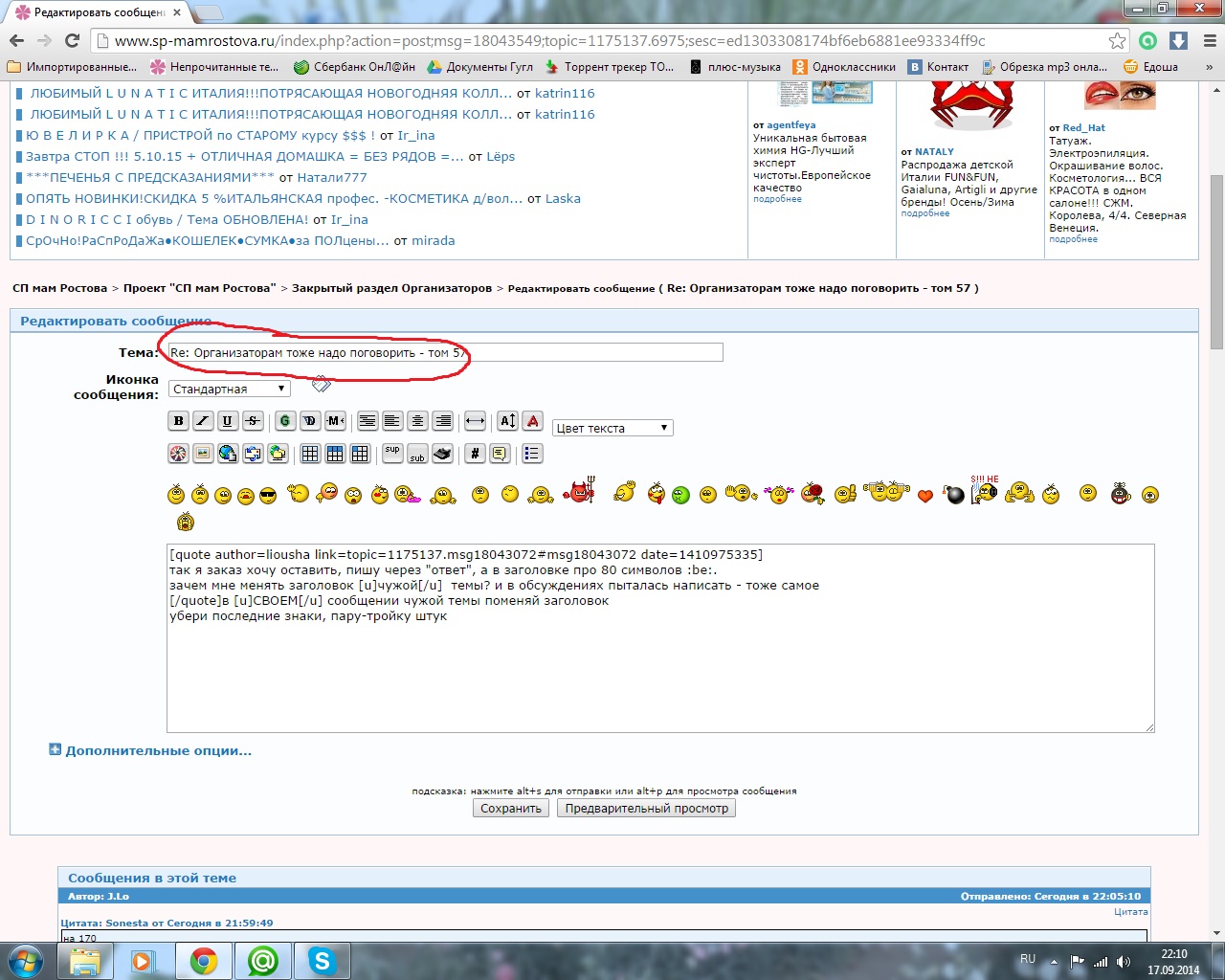The width and height of the screenshot is (1225, 980).
Task: Click the browser address bar
Action: coord(603,40)
